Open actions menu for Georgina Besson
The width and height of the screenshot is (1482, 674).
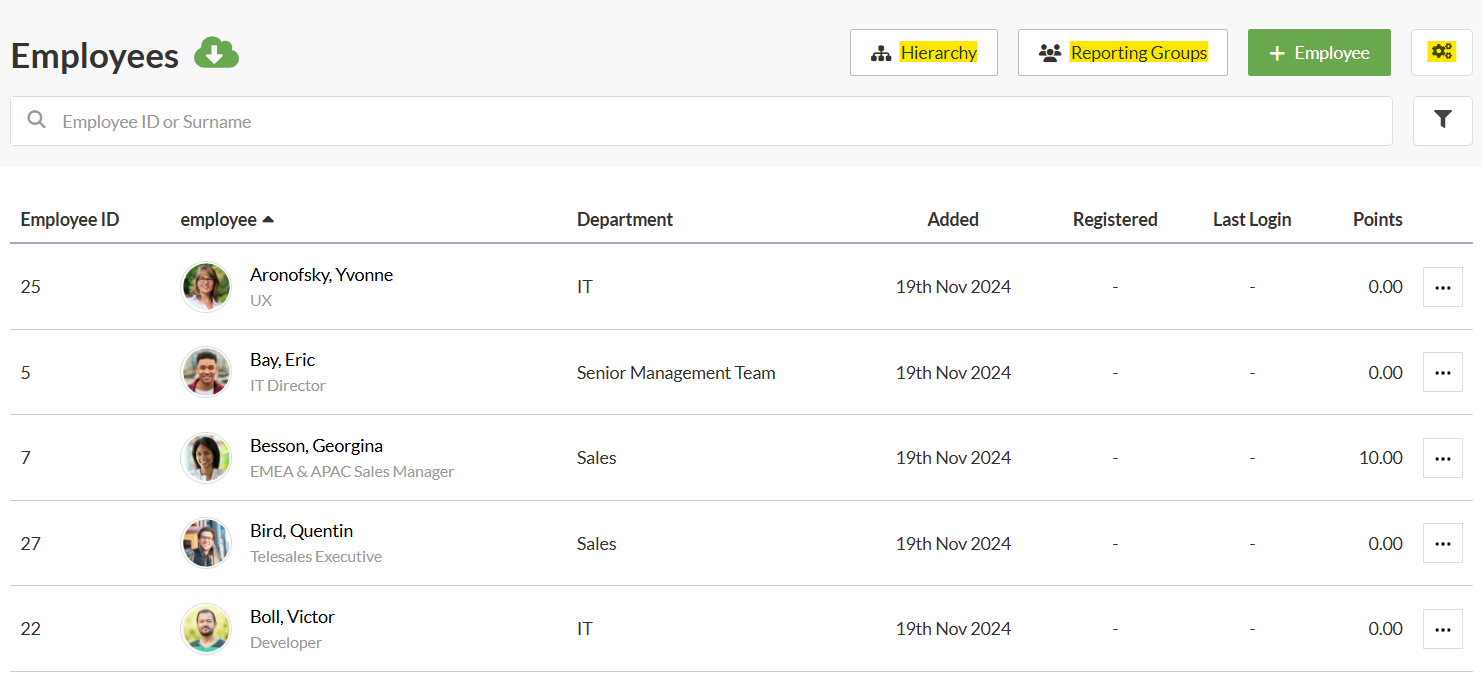1442,458
